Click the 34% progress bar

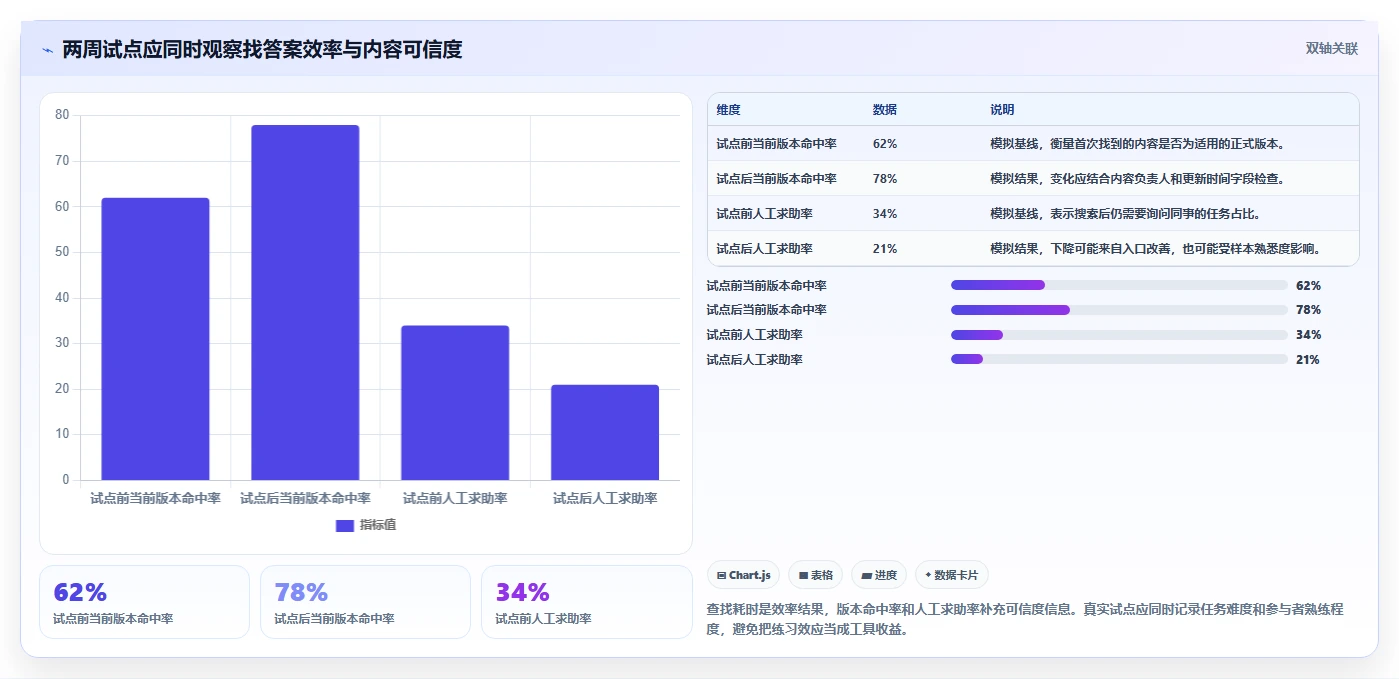(x=1119, y=335)
